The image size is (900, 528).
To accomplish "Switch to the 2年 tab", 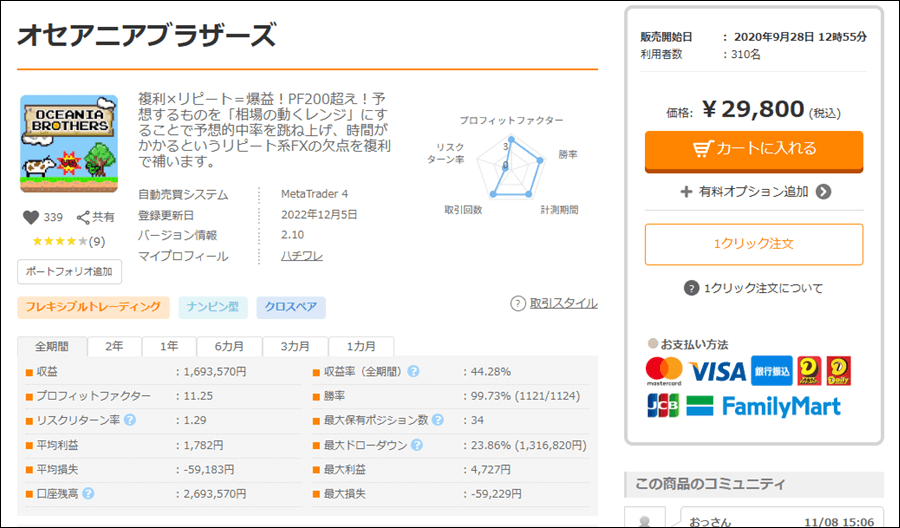I will [115, 347].
